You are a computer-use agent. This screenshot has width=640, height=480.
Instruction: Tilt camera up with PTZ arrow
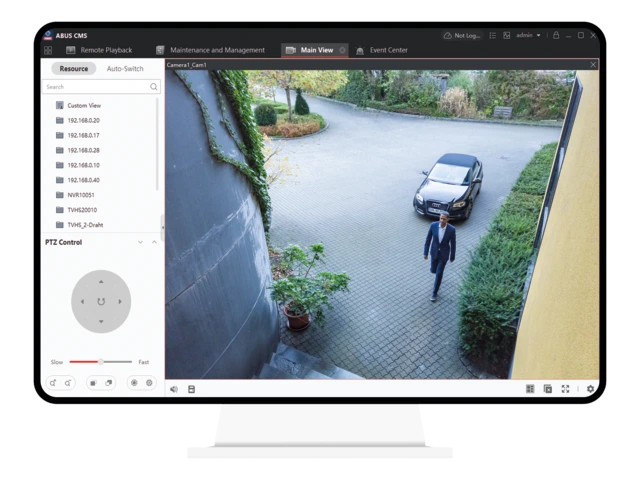pos(101,282)
